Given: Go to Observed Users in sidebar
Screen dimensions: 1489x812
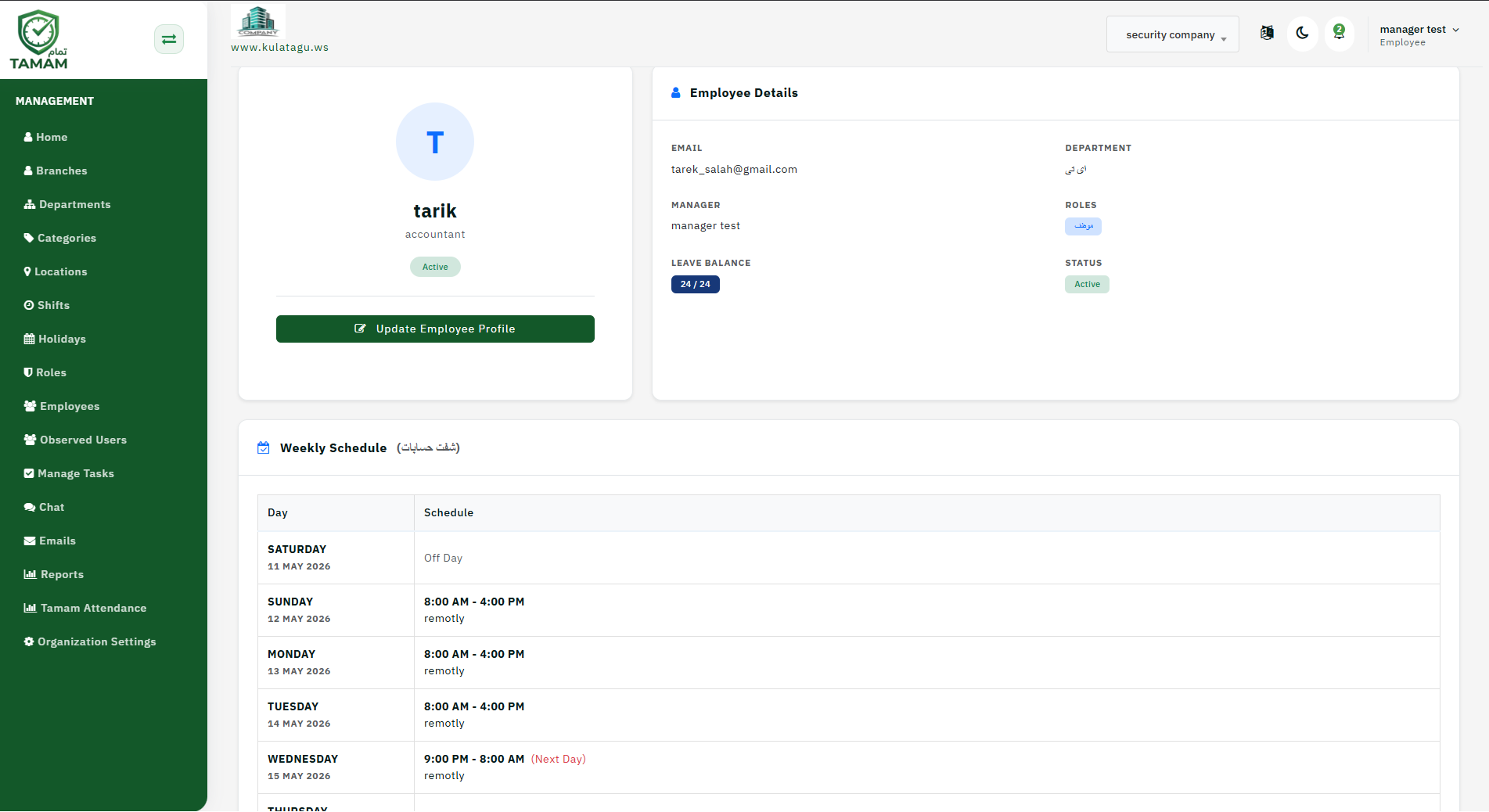Looking at the screenshot, I should [84, 440].
